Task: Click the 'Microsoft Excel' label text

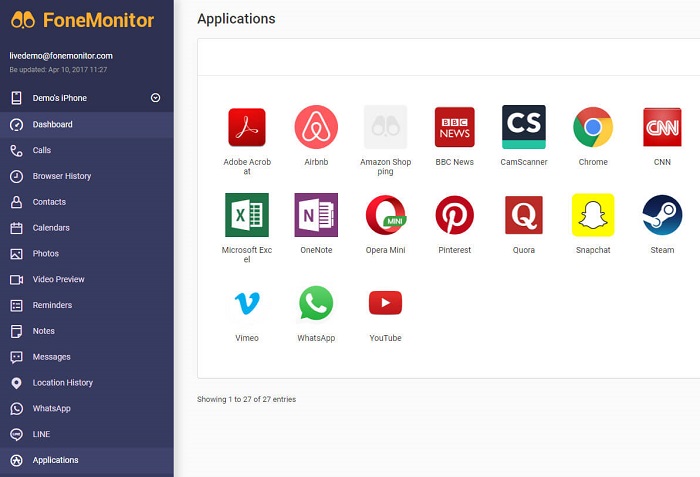Action: [x=247, y=255]
